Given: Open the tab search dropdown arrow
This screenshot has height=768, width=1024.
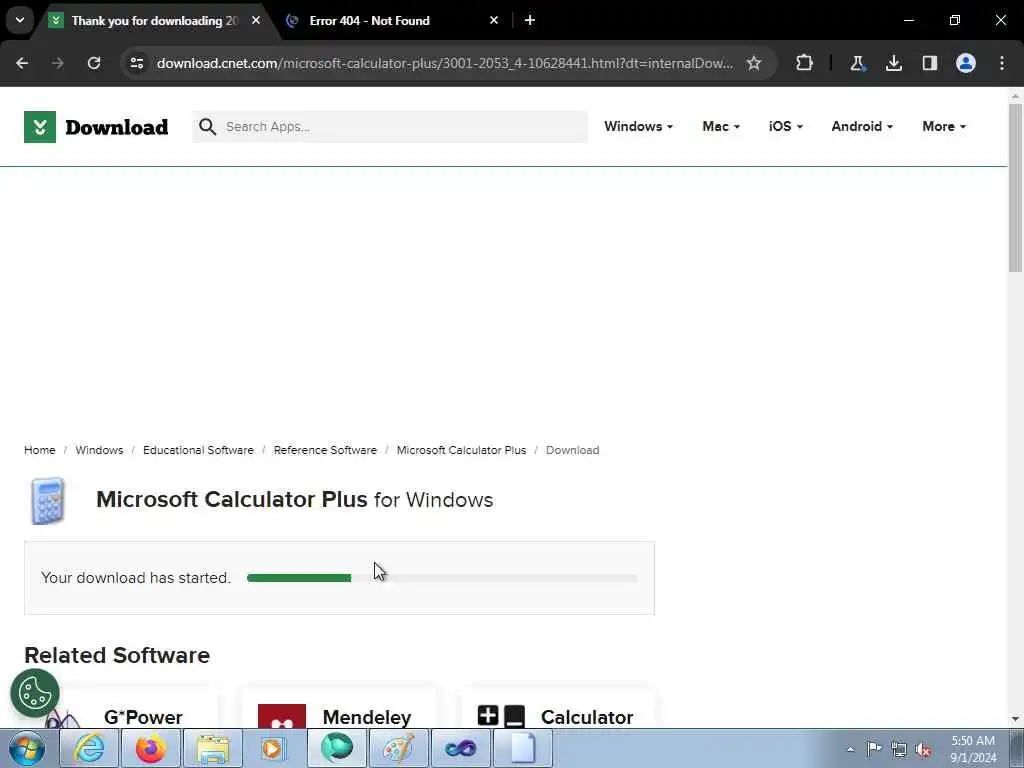Looking at the screenshot, I should (20, 20).
